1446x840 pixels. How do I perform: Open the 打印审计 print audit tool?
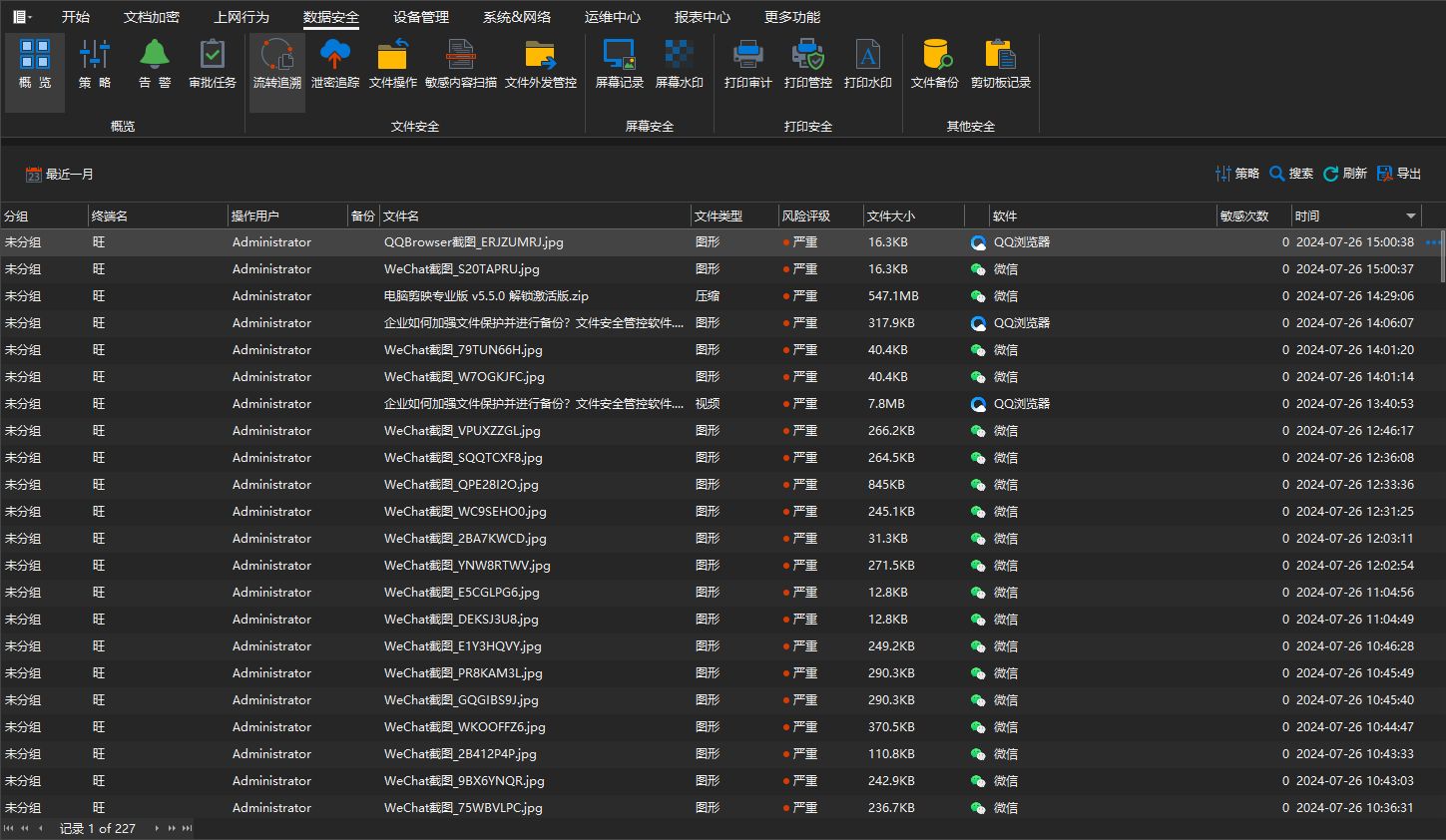tap(748, 65)
